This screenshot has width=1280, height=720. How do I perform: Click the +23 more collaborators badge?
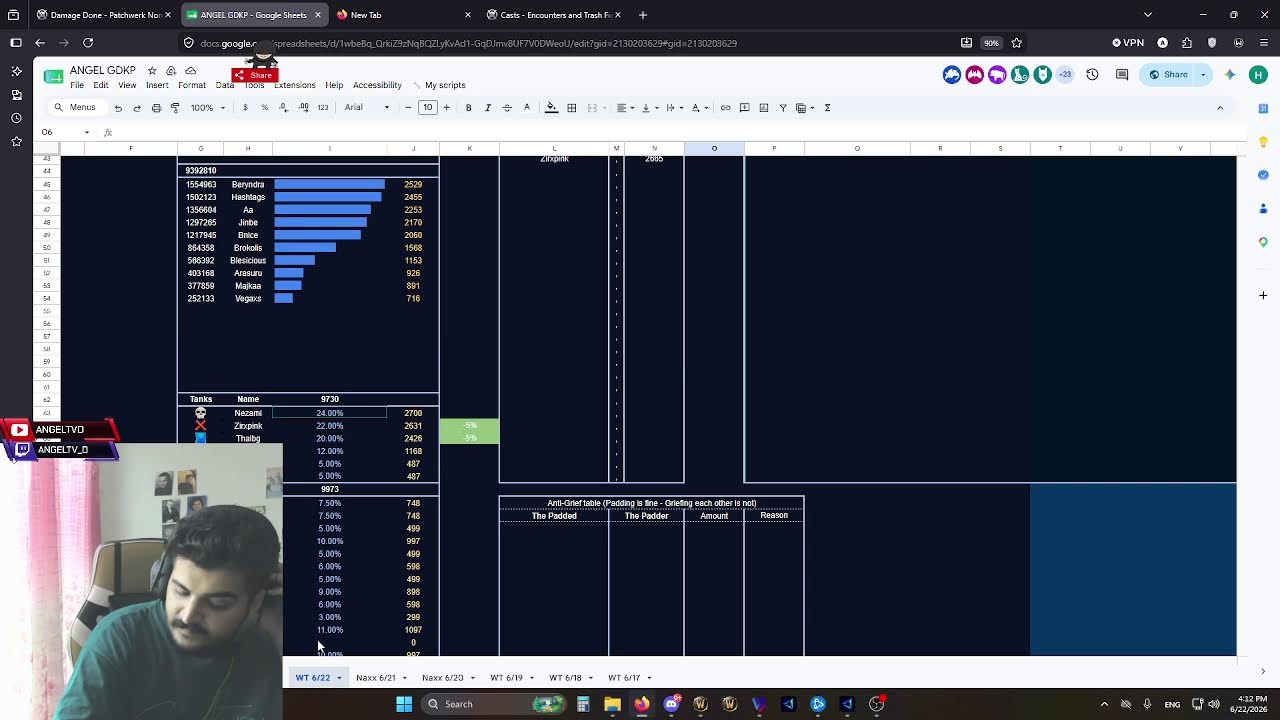pyautogui.click(x=1065, y=74)
